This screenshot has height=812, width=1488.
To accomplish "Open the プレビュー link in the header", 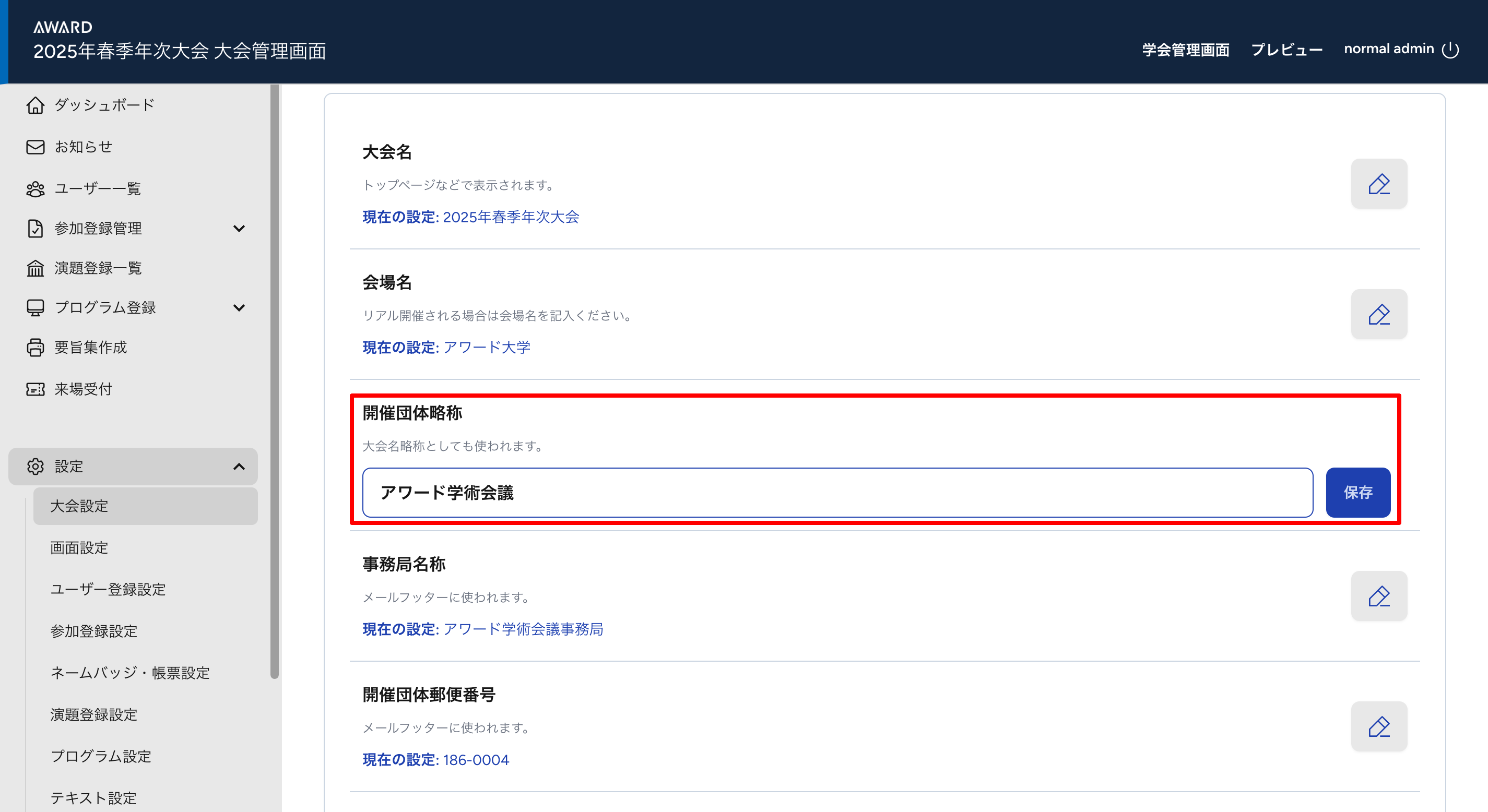I will (x=1286, y=50).
